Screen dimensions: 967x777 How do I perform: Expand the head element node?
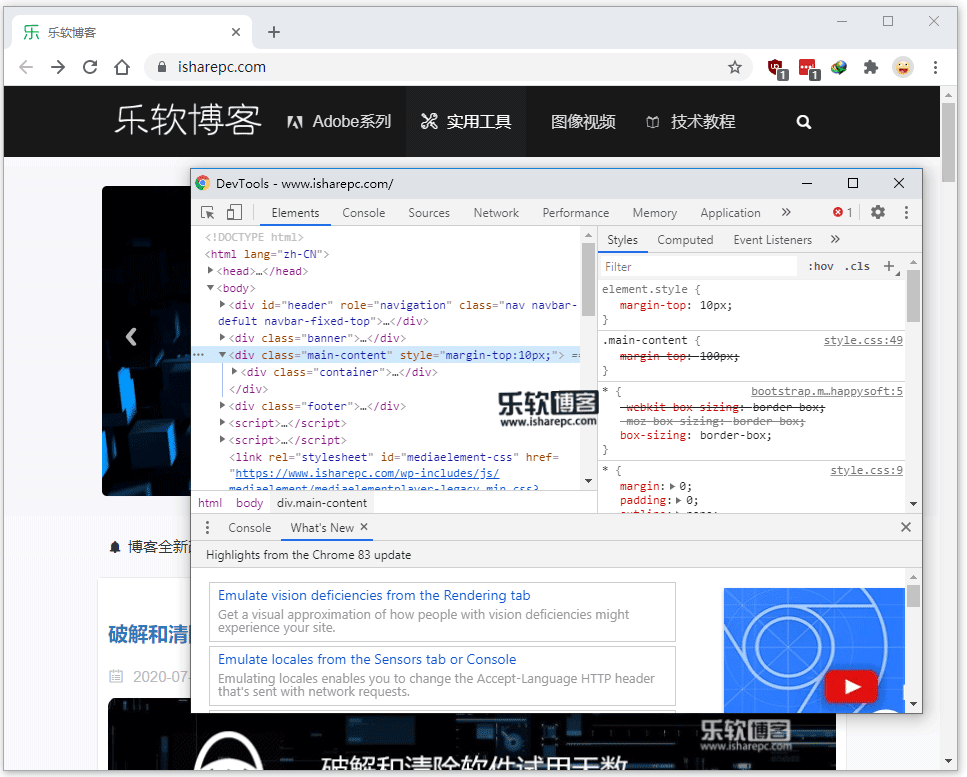[x=210, y=271]
